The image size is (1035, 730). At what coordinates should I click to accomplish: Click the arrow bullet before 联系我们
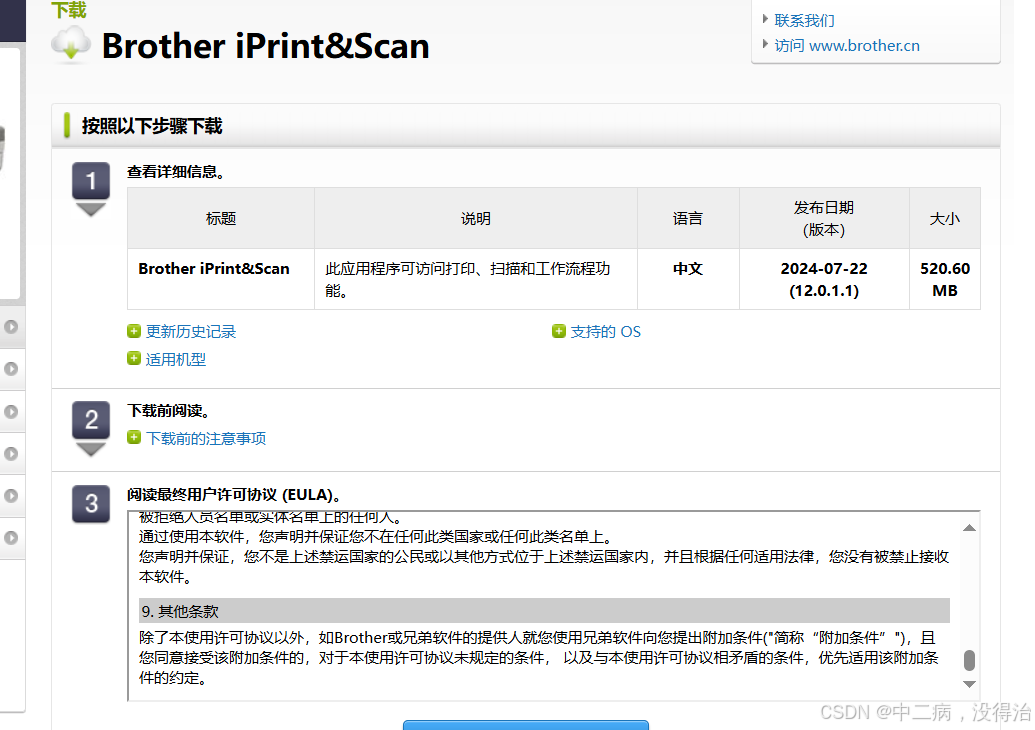click(x=765, y=19)
